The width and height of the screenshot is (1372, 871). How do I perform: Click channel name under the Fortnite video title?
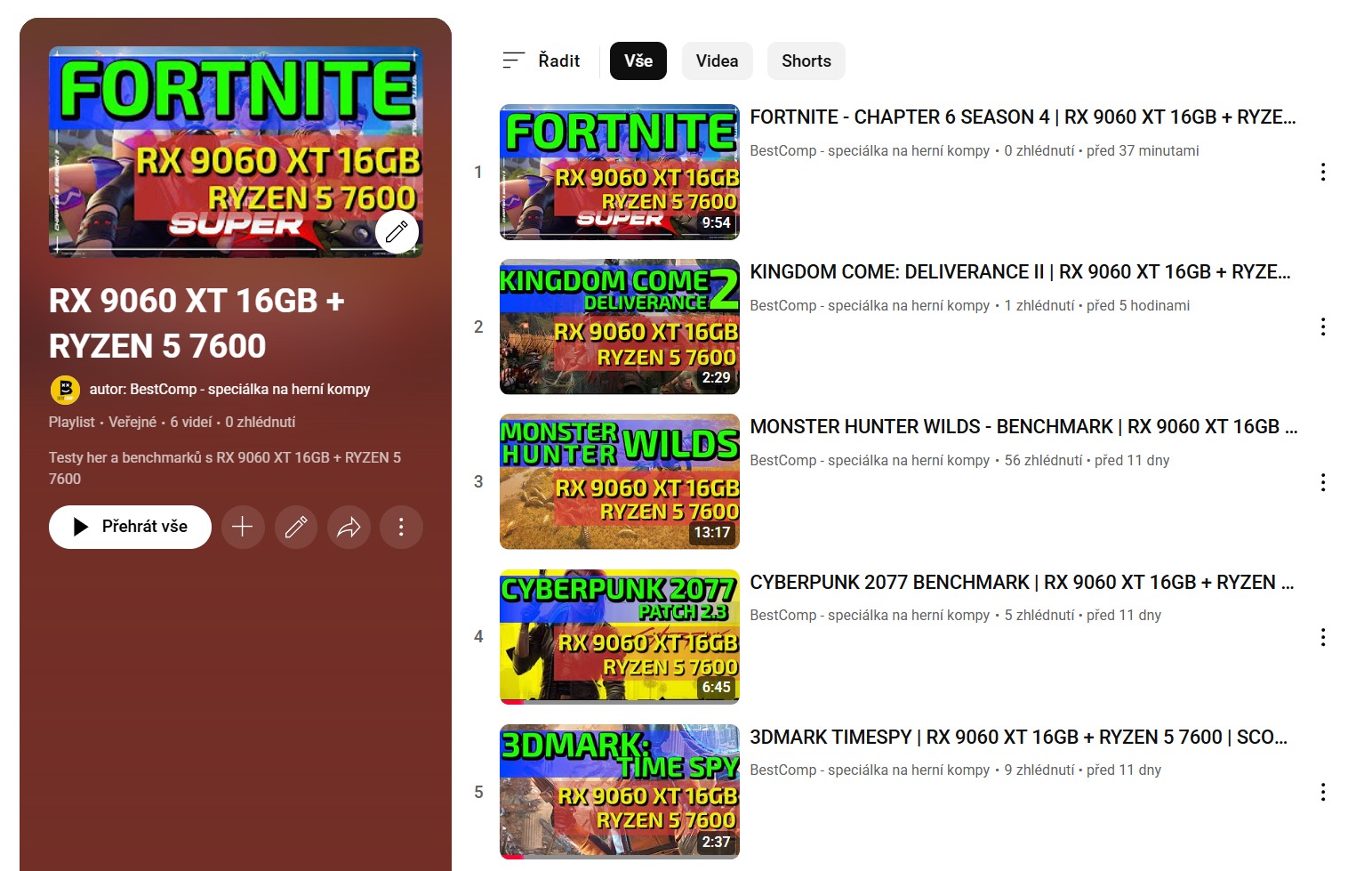click(x=870, y=150)
